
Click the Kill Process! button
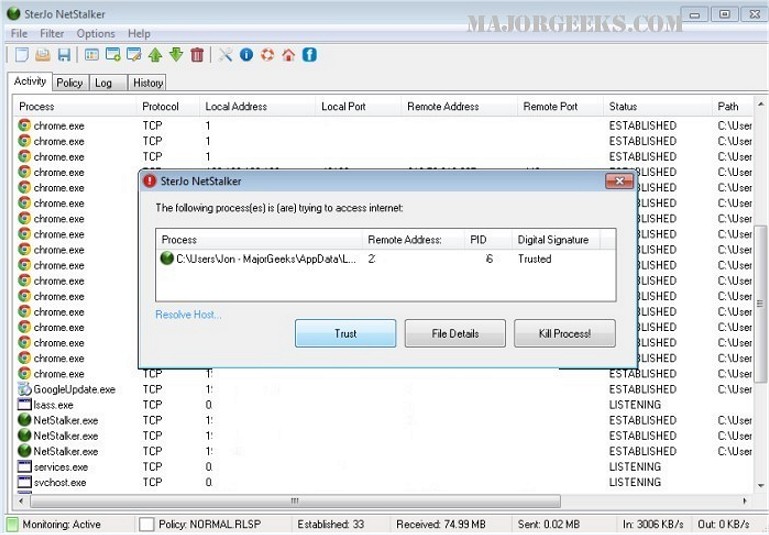point(564,333)
